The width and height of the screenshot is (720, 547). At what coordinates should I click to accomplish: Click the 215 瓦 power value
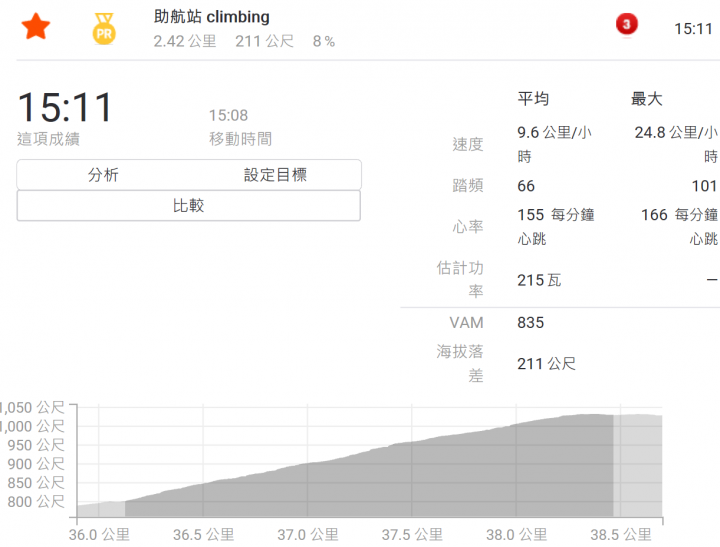pyautogui.click(x=540, y=280)
